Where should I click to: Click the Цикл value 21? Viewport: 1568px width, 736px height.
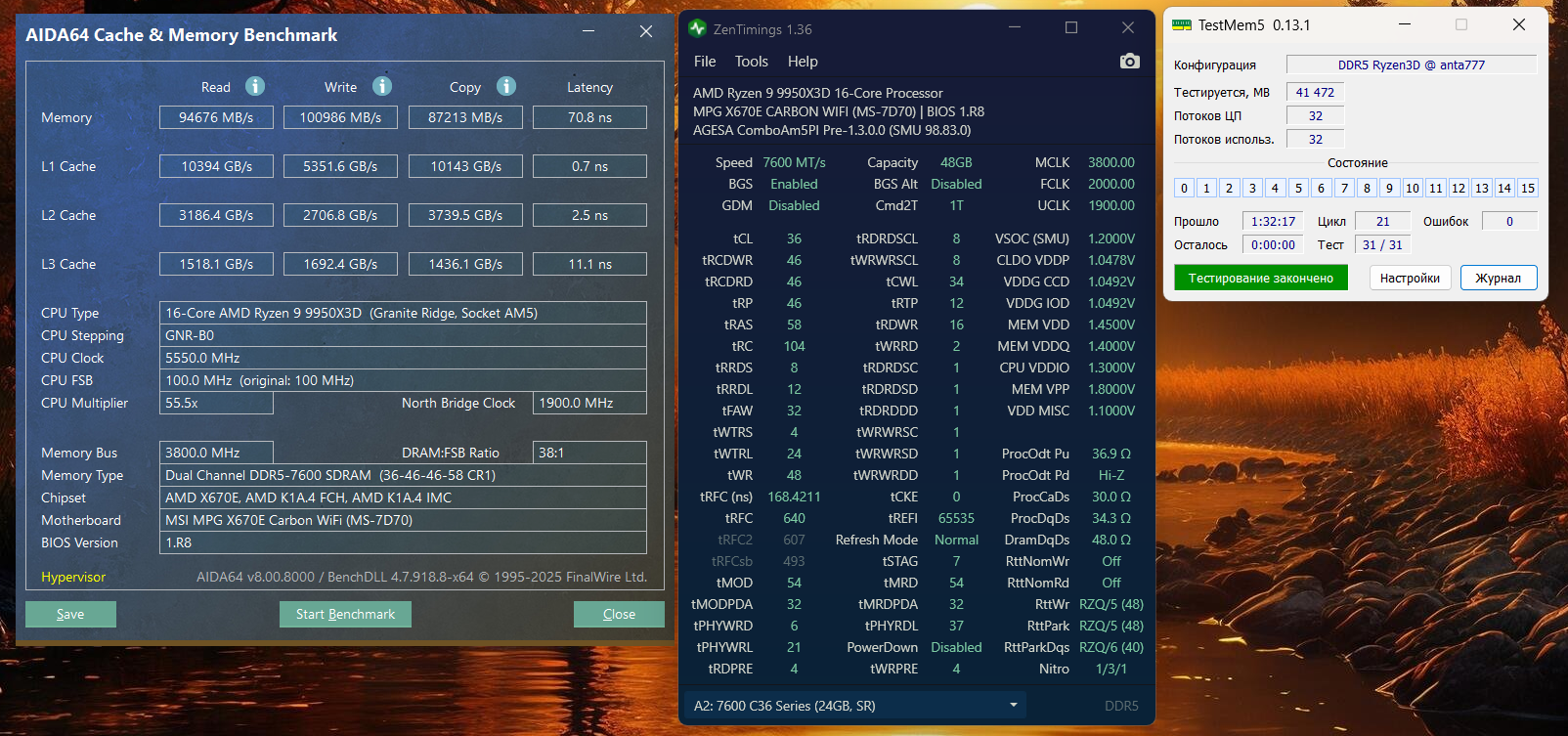click(1382, 222)
